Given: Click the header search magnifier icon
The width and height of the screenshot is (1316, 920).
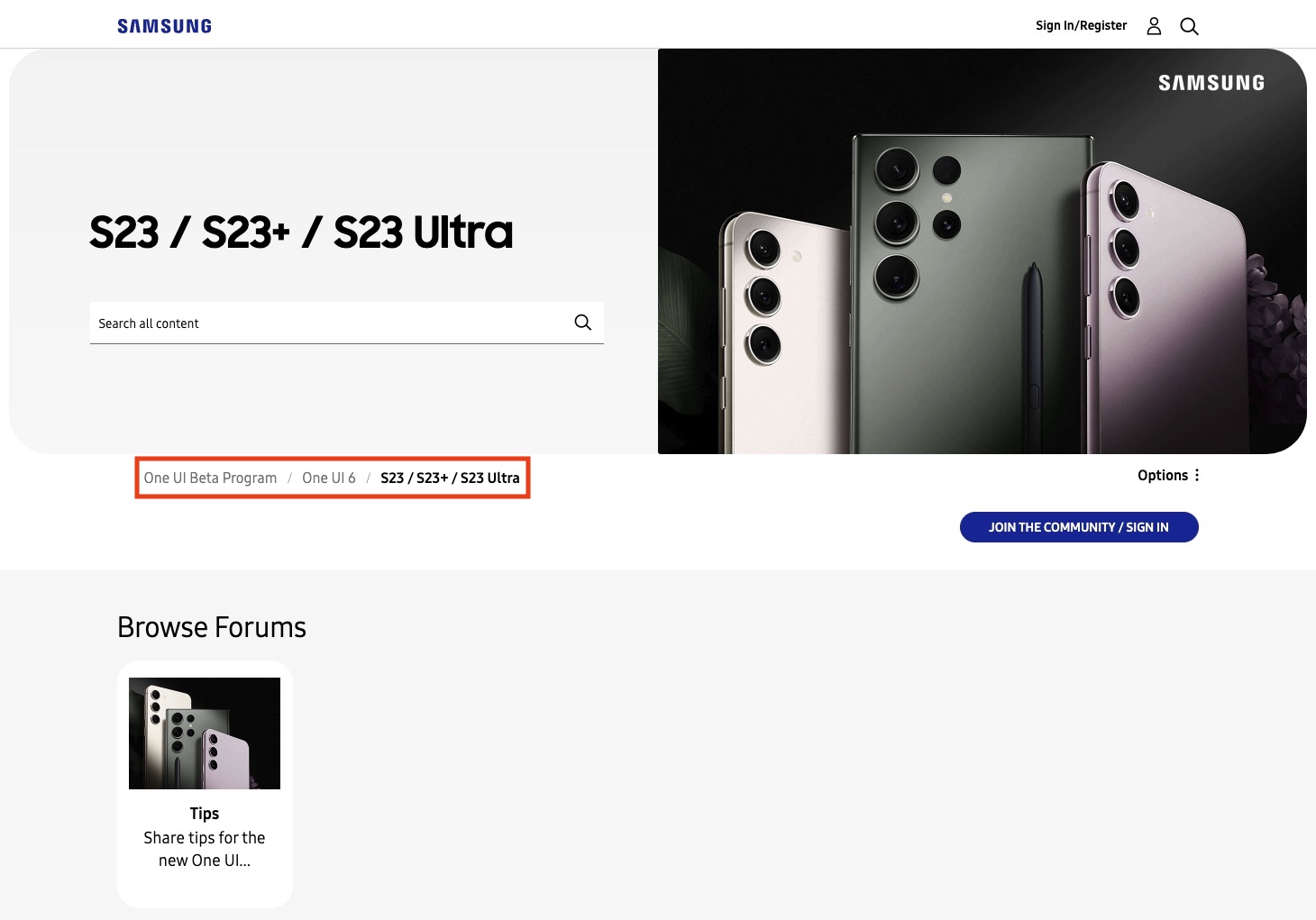Looking at the screenshot, I should tap(1189, 26).
